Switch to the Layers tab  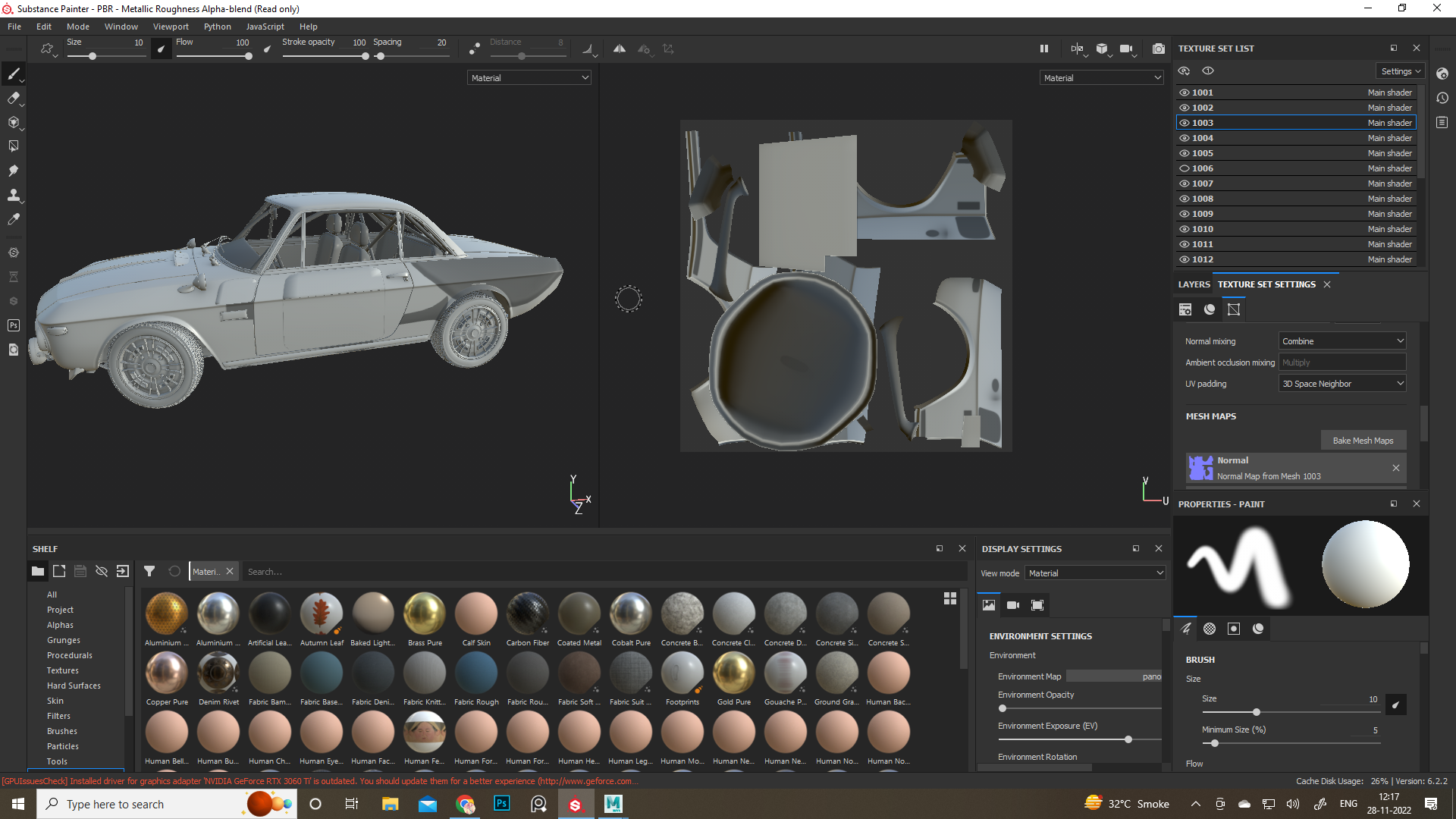1194,284
